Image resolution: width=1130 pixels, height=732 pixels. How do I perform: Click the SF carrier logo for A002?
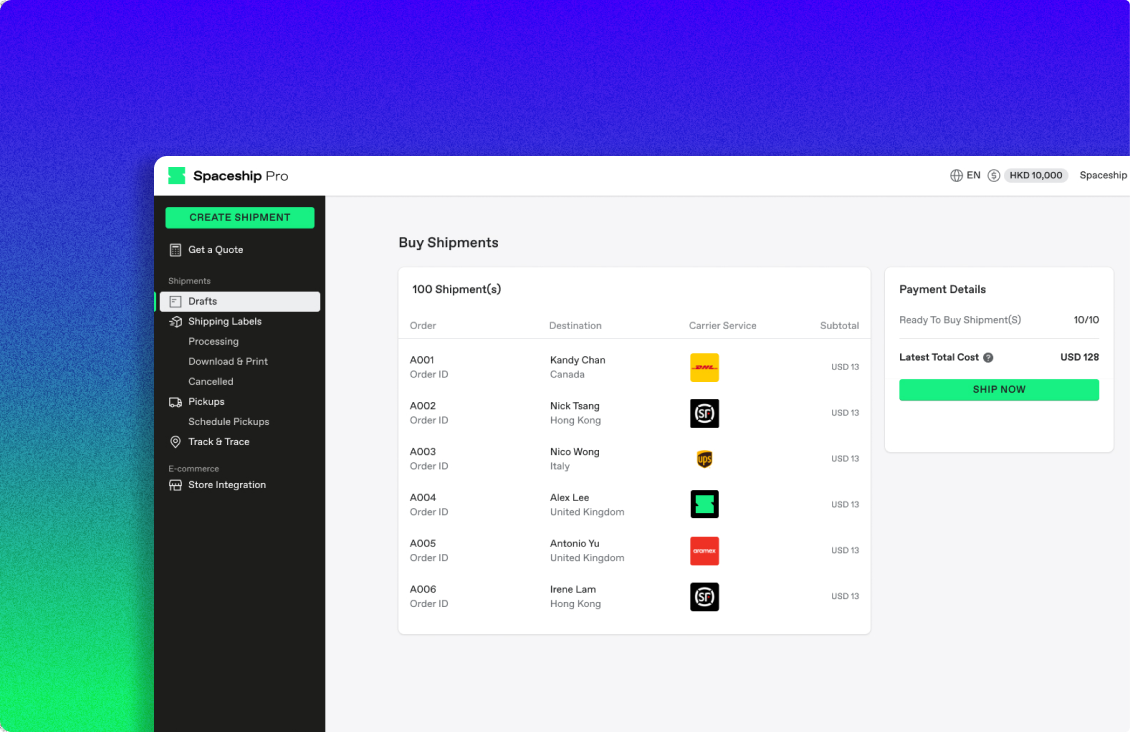tap(704, 413)
